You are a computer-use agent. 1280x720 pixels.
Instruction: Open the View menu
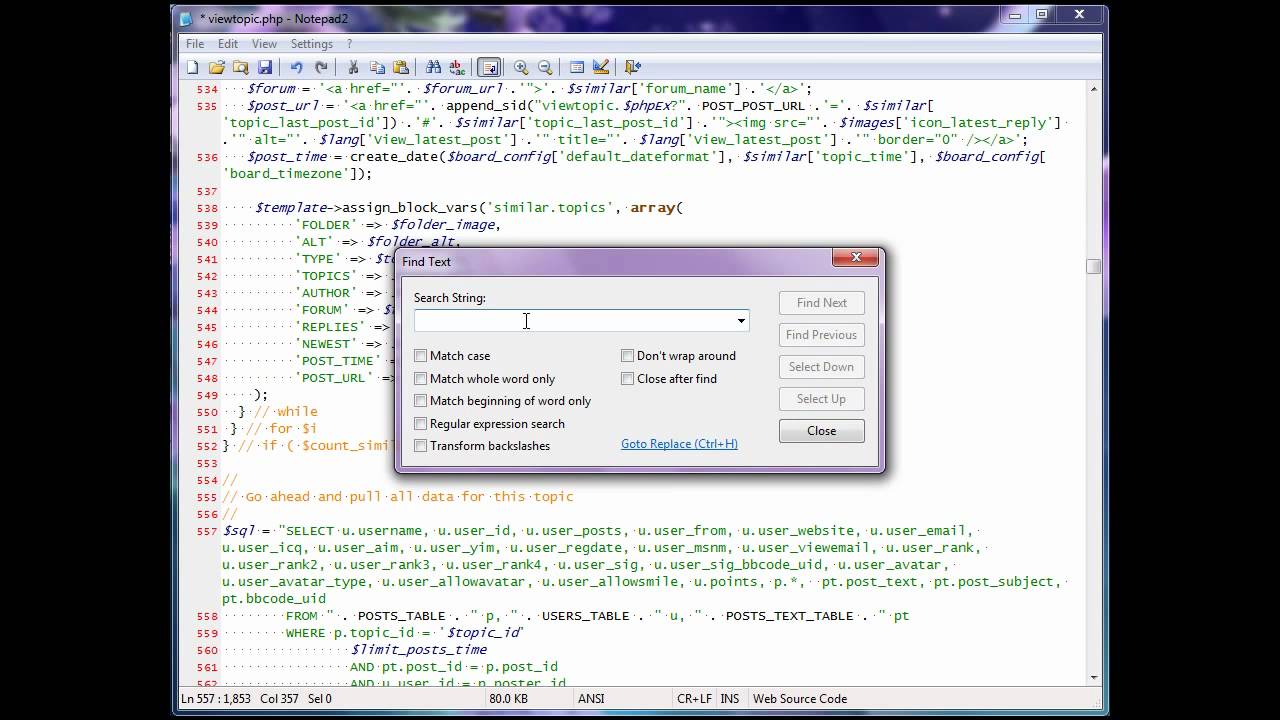click(x=264, y=44)
